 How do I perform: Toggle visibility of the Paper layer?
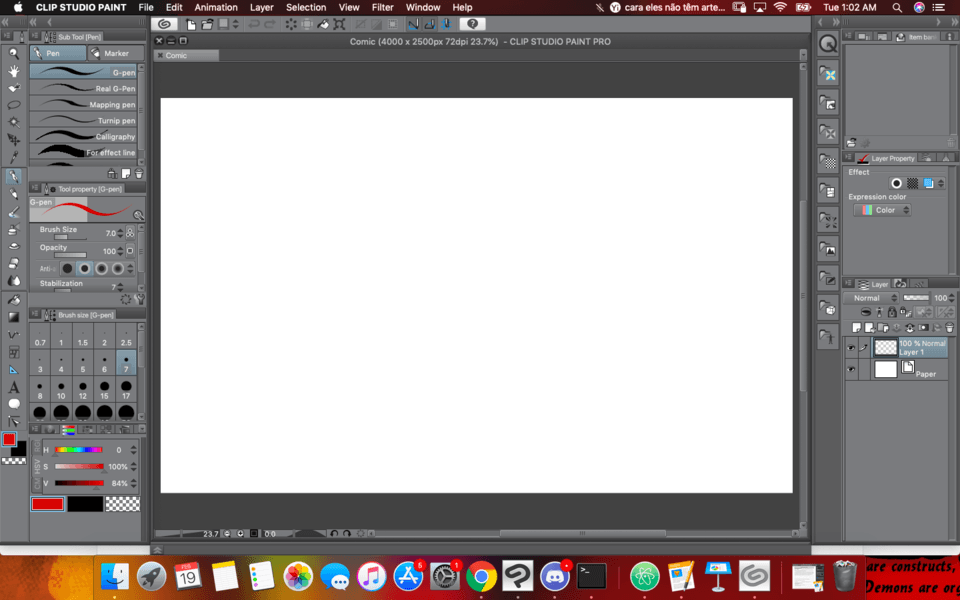[851, 369]
